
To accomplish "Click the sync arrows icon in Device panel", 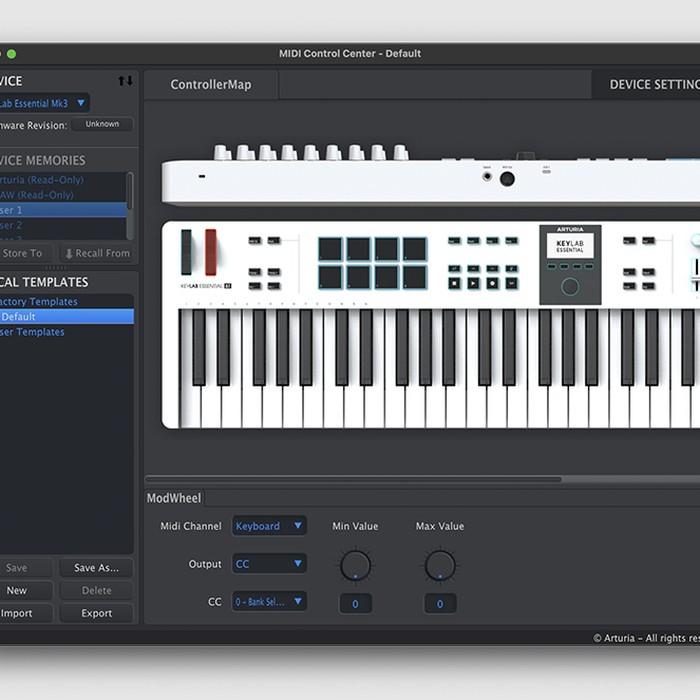I will click(x=125, y=81).
